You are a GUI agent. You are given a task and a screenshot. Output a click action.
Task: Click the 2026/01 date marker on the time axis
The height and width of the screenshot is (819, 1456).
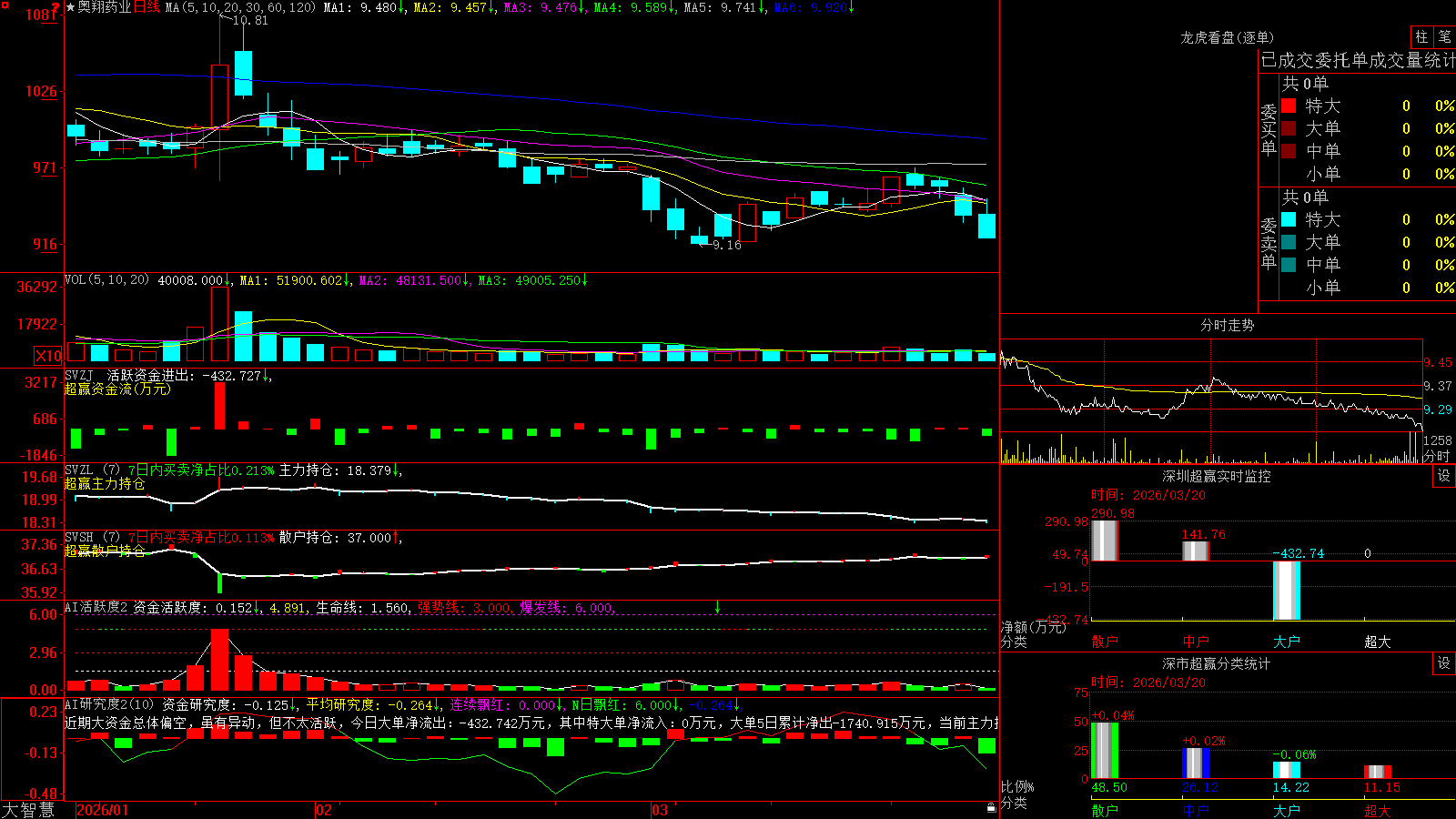pos(102,810)
